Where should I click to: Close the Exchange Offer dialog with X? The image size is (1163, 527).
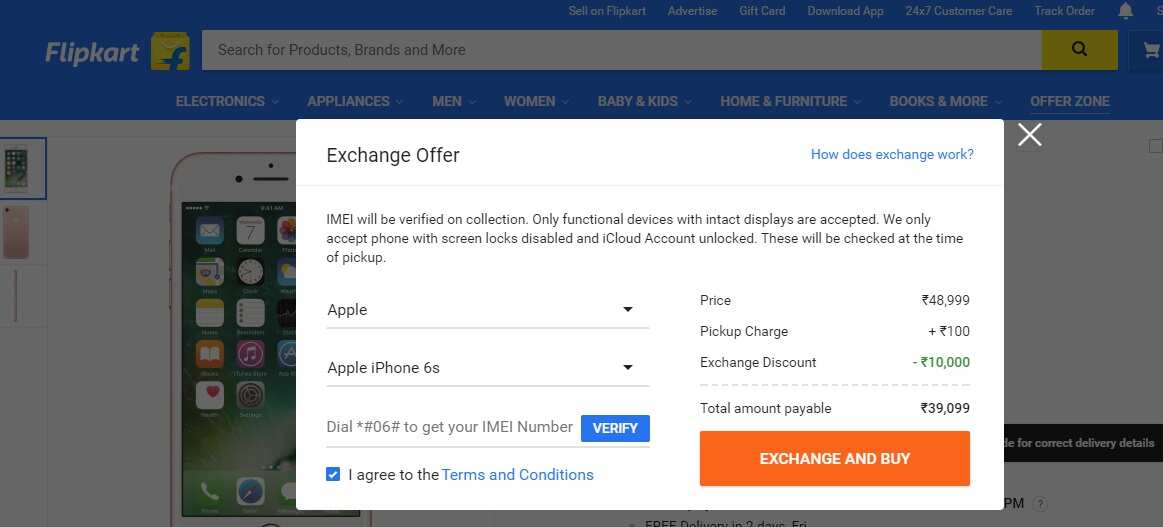tap(1029, 135)
